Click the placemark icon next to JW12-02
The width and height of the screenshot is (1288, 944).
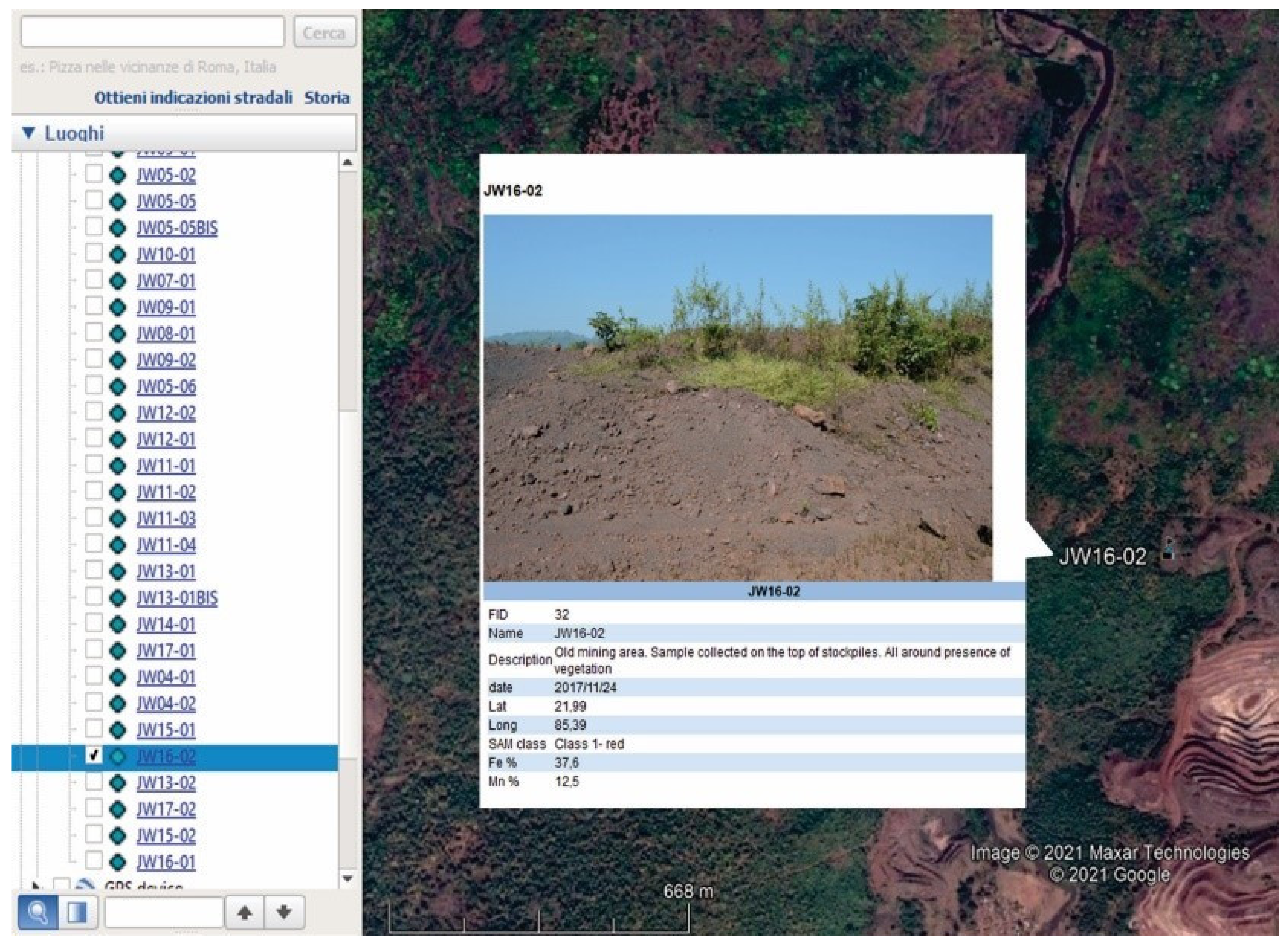pyautogui.click(x=118, y=413)
